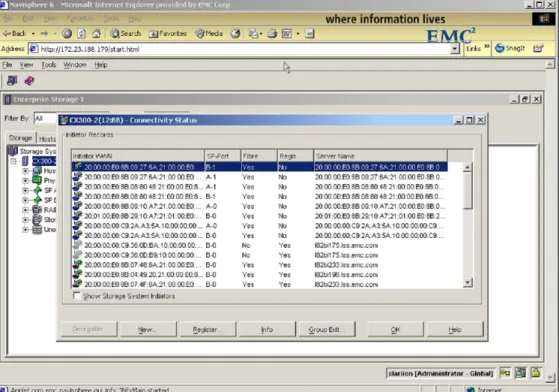
Task: Click the icon of the l82bi196.lss.emc.com row
Action: click(x=77, y=274)
